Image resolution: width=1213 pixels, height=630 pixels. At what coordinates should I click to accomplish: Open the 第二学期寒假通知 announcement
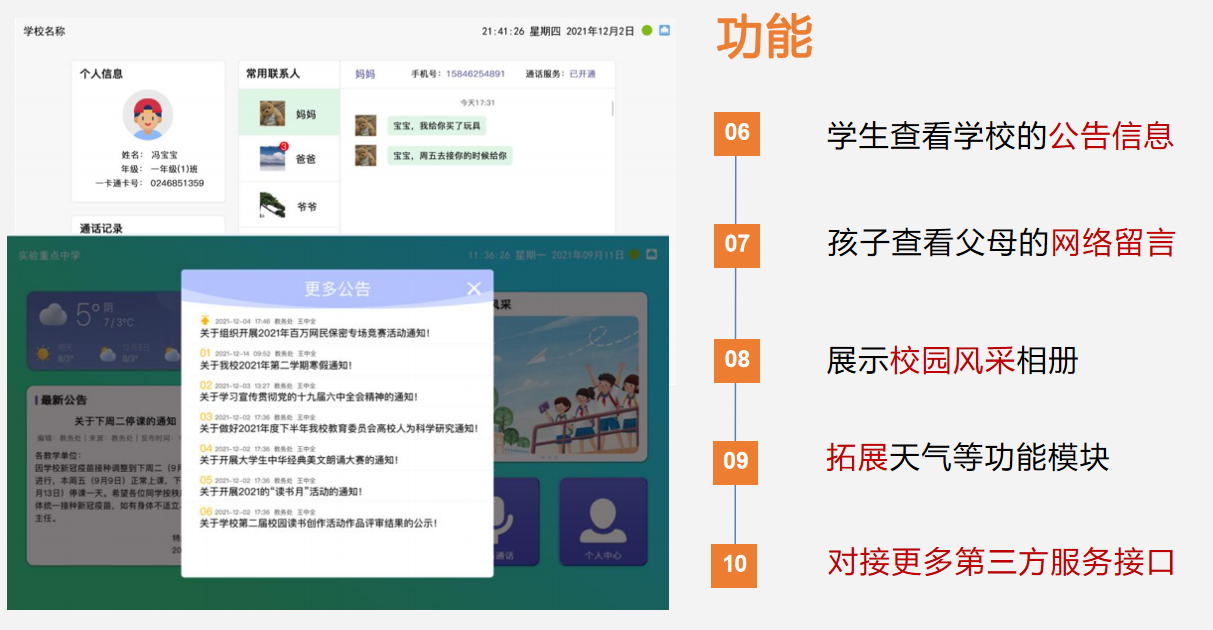point(276,365)
